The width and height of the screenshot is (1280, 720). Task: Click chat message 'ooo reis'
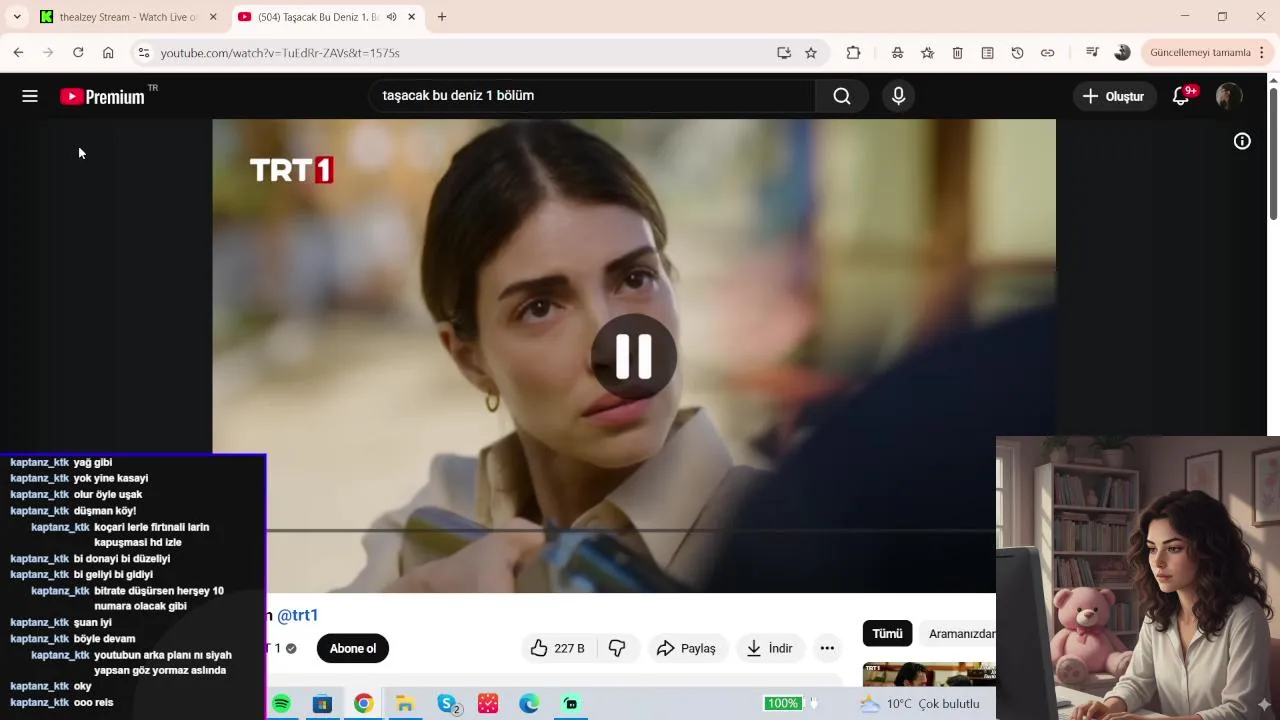click(x=93, y=703)
